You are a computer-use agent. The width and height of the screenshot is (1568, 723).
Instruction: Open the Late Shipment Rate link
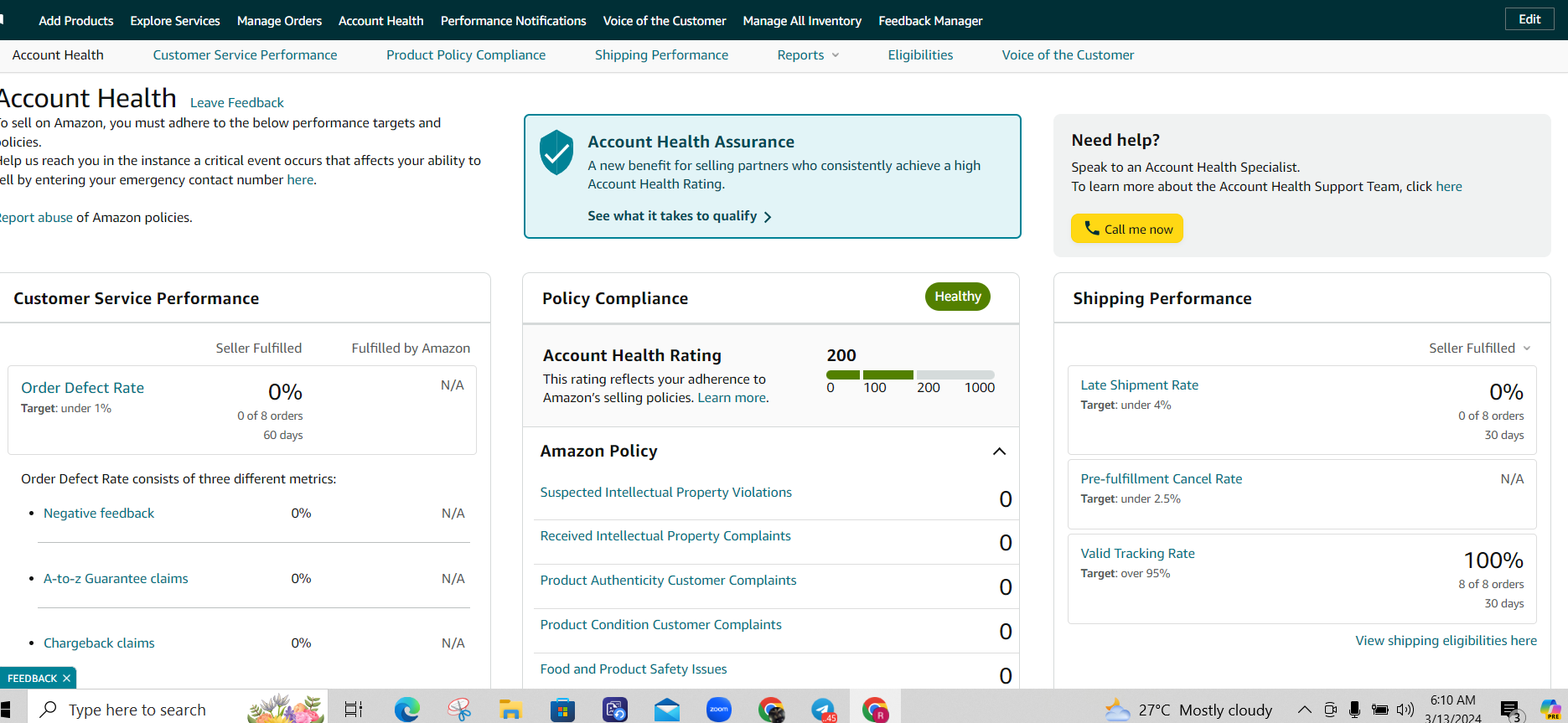coord(1139,385)
